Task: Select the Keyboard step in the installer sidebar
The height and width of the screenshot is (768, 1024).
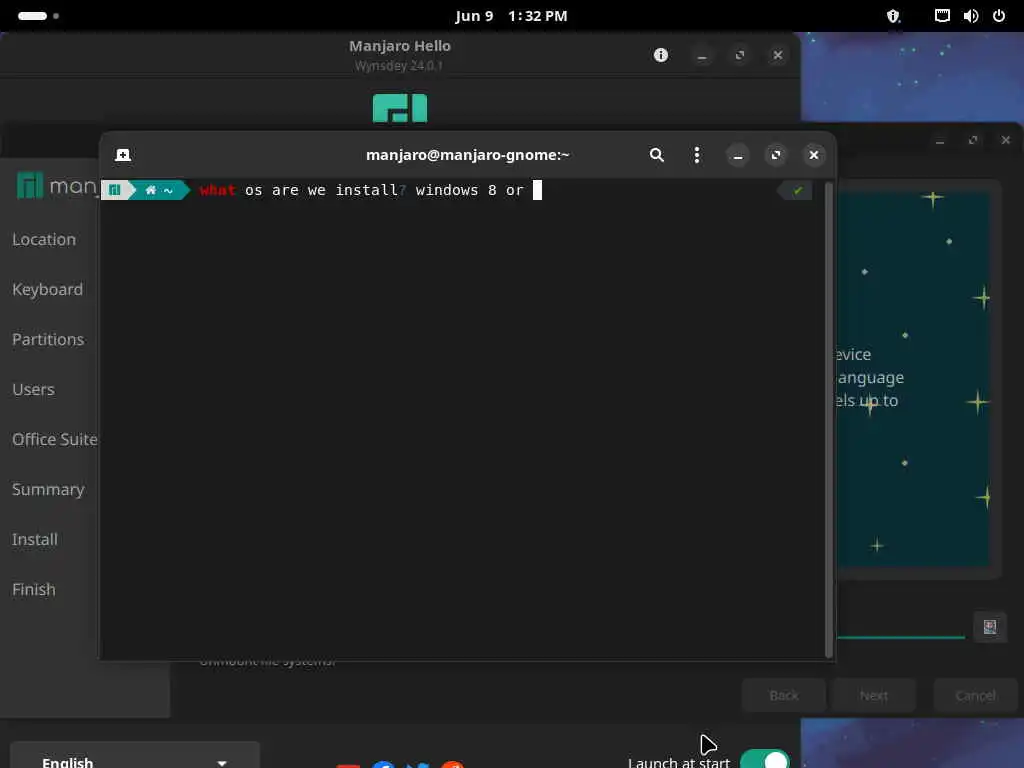Action: (48, 289)
